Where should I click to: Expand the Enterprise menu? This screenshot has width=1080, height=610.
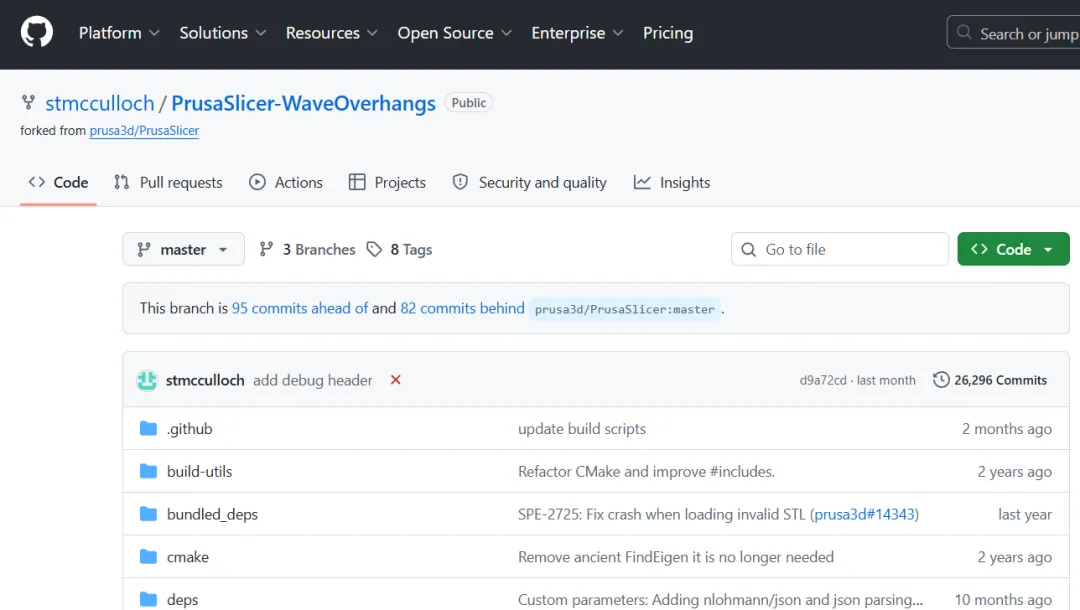coord(577,33)
